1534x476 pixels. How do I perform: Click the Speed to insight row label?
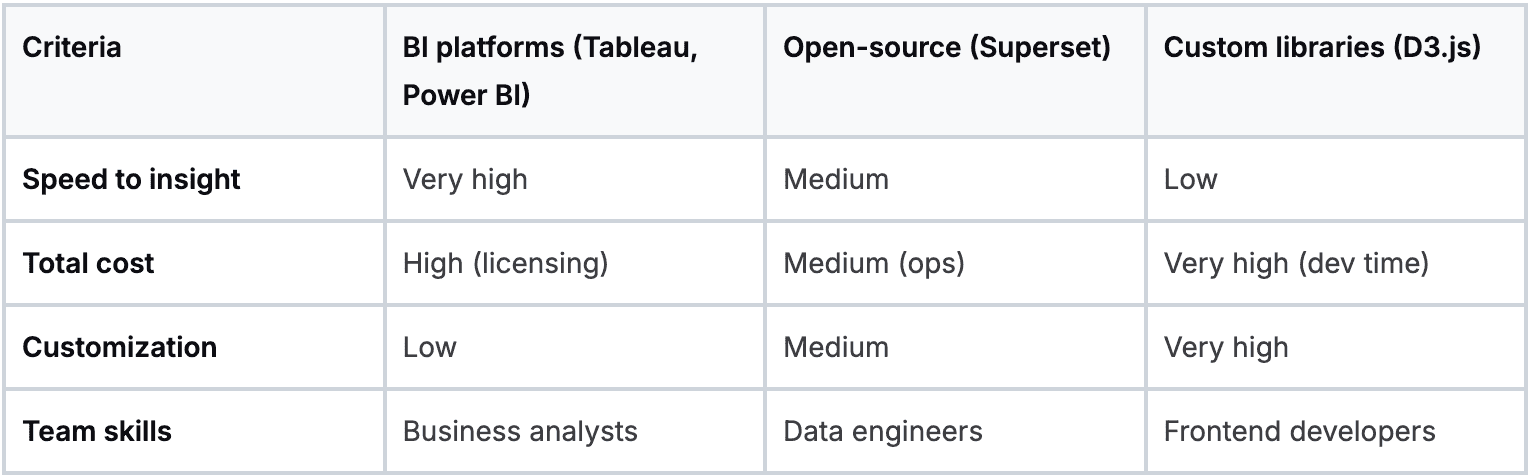click(131, 180)
